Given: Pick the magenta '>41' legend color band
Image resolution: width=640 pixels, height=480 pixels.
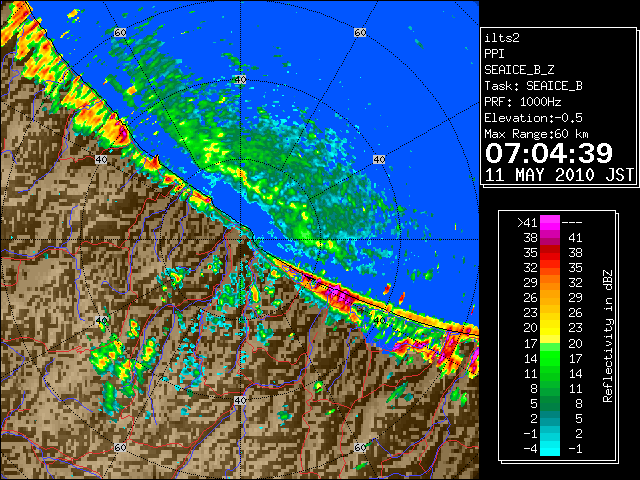Looking at the screenshot, I should (550, 223).
